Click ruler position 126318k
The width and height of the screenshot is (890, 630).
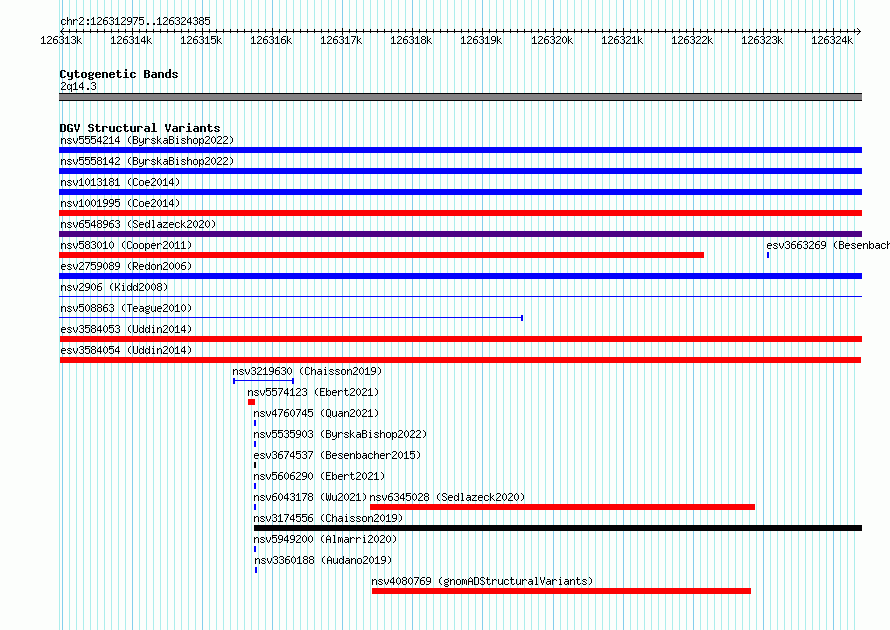pos(411,40)
